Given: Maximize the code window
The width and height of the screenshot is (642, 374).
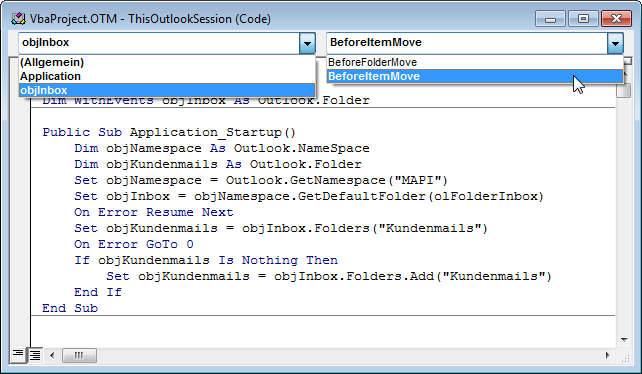Looking at the screenshot, I should tap(583, 19).
